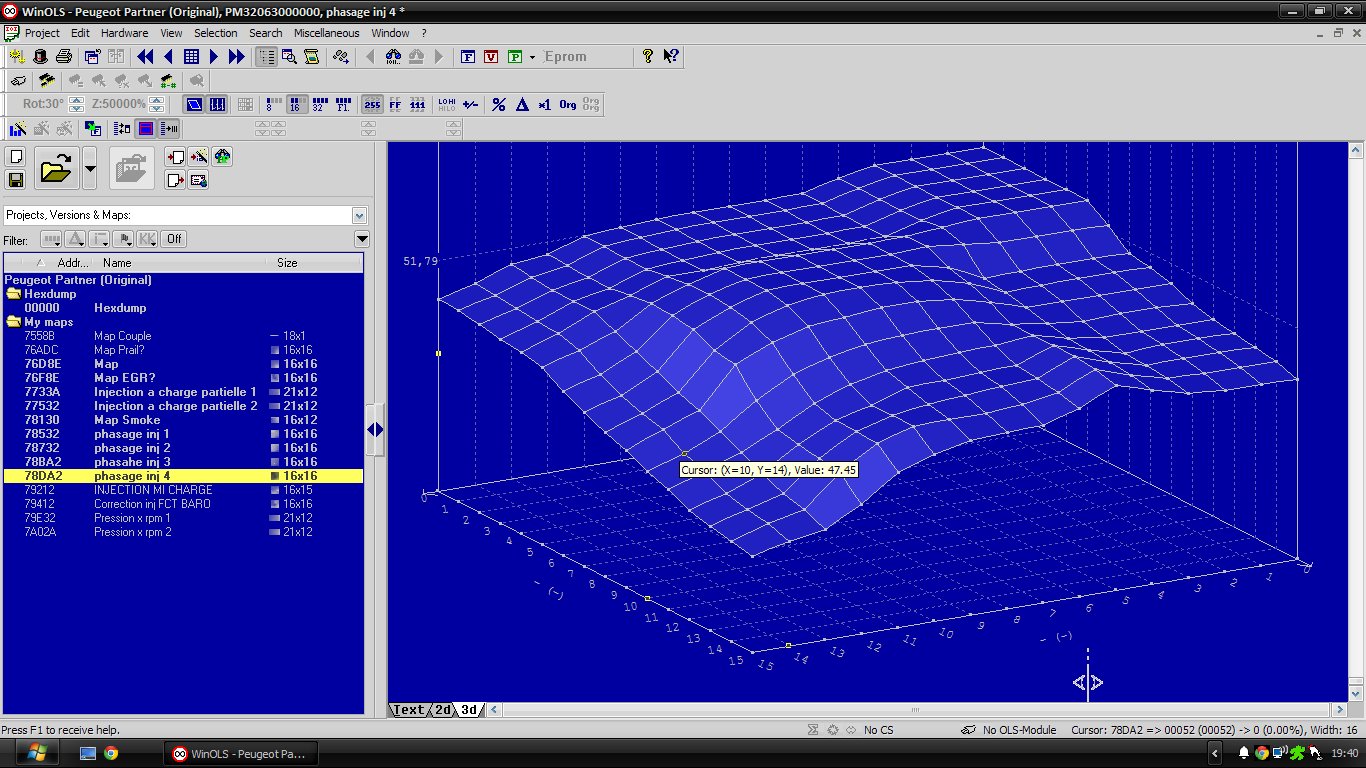Click the delta difference icon
The height and width of the screenshot is (768, 1366).
[x=521, y=105]
